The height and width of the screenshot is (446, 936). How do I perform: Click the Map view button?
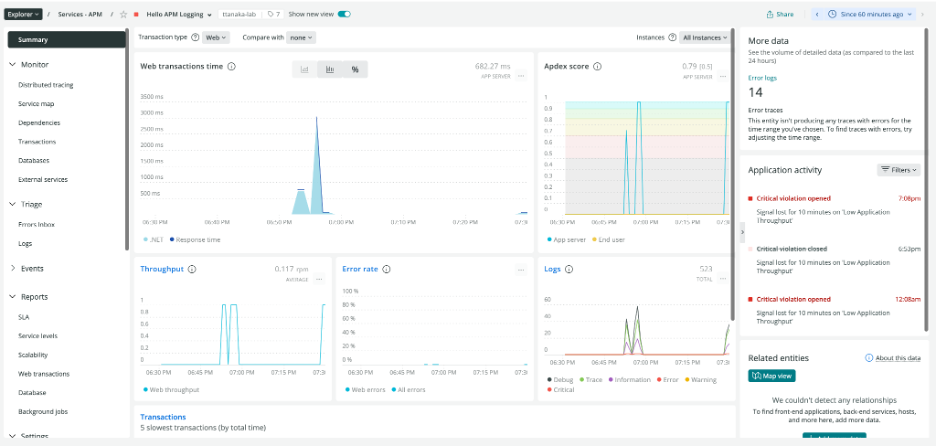[771, 376]
